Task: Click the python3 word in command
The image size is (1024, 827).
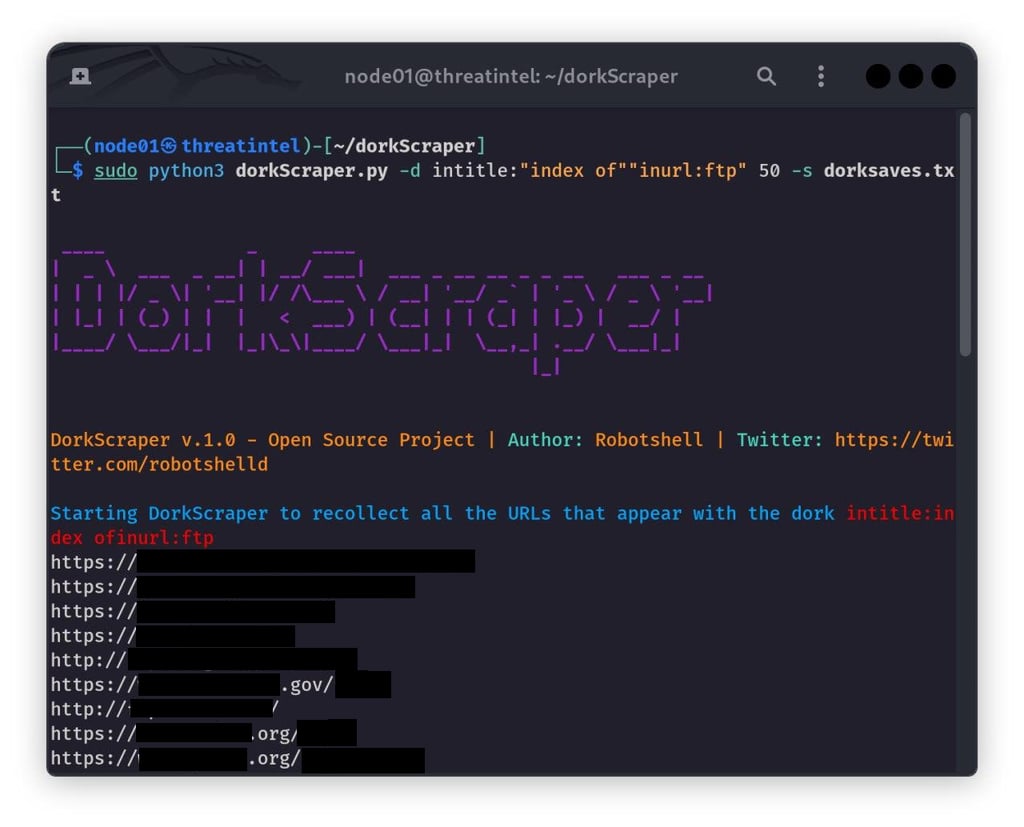Action: tap(186, 170)
